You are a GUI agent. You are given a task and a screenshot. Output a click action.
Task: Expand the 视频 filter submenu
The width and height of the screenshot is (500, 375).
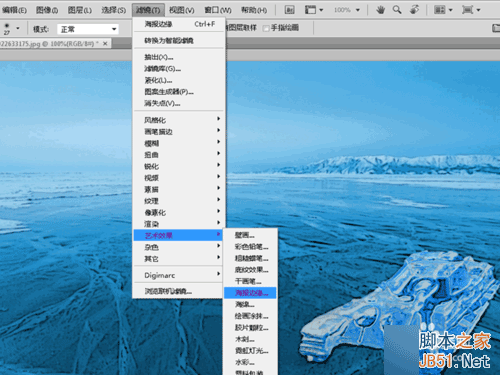pyautogui.click(x=178, y=178)
